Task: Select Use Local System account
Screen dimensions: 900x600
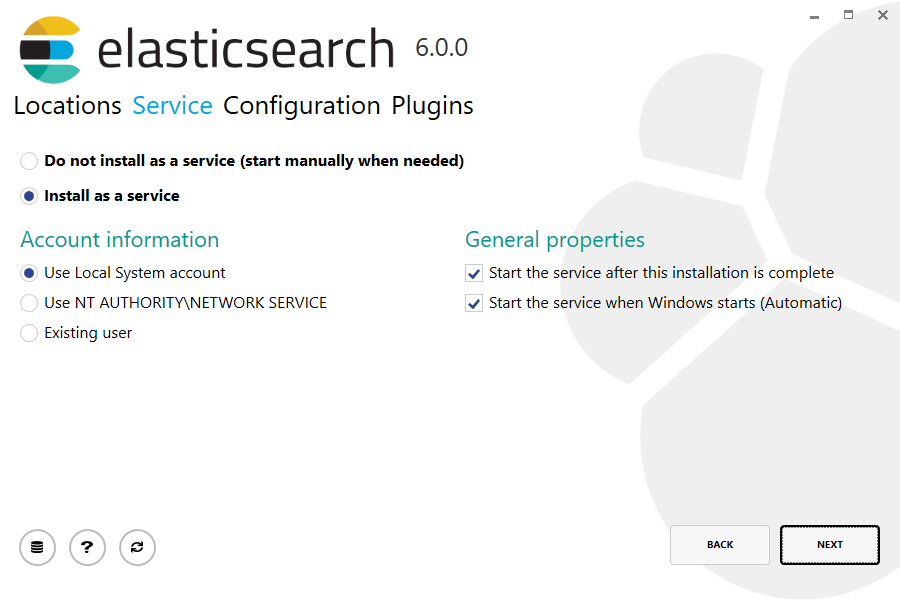Action: tap(29, 273)
